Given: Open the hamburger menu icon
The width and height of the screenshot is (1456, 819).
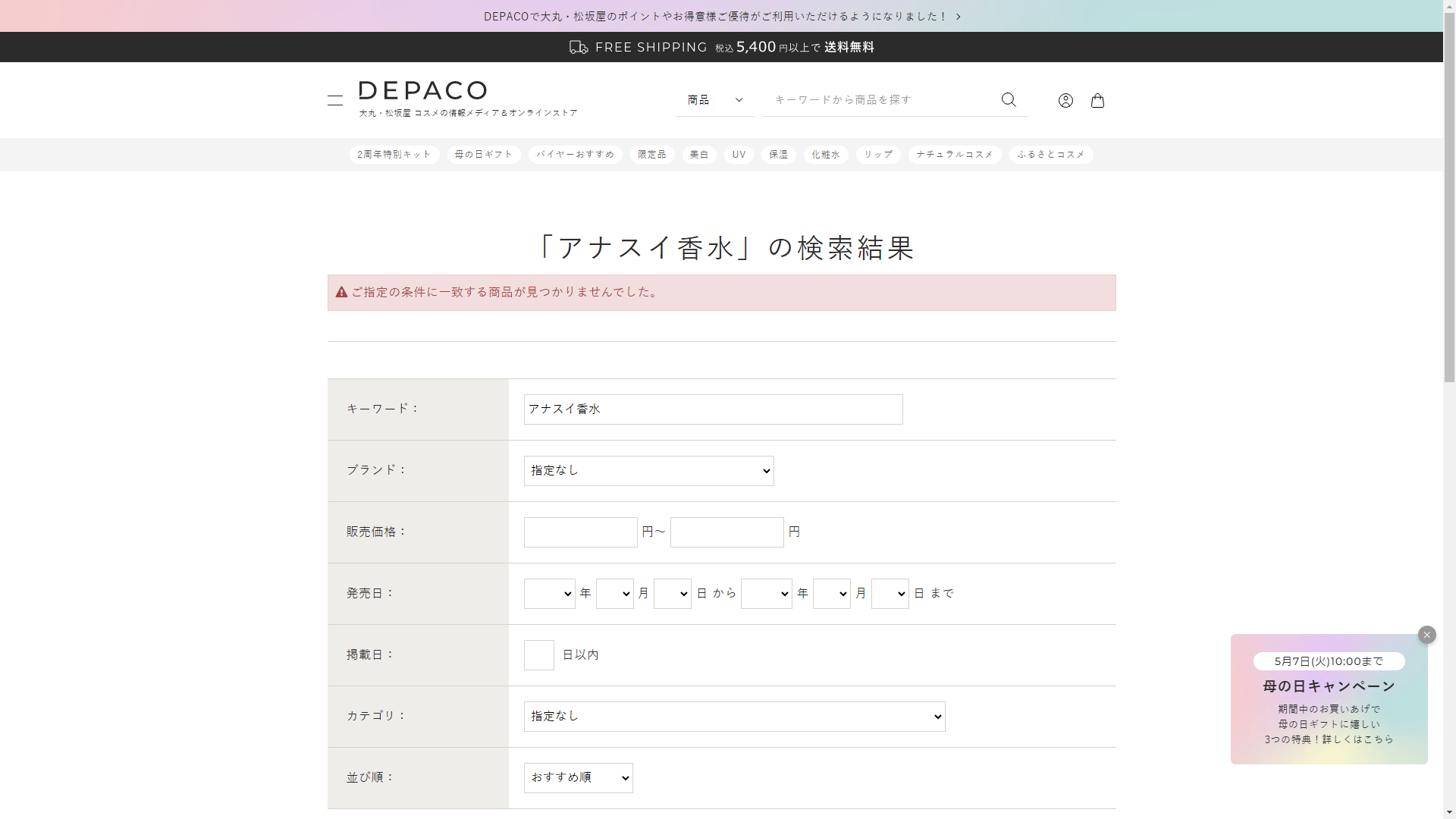Looking at the screenshot, I should 335,100.
